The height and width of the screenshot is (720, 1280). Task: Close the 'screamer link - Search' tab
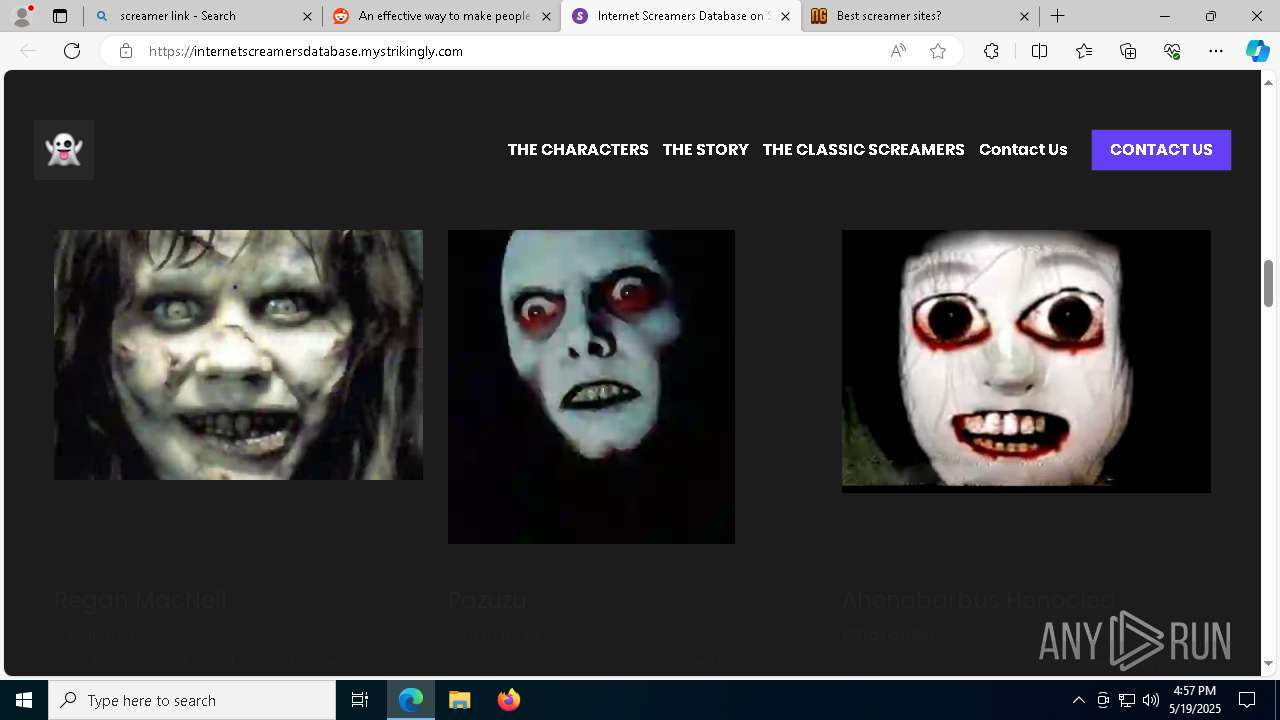[307, 16]
